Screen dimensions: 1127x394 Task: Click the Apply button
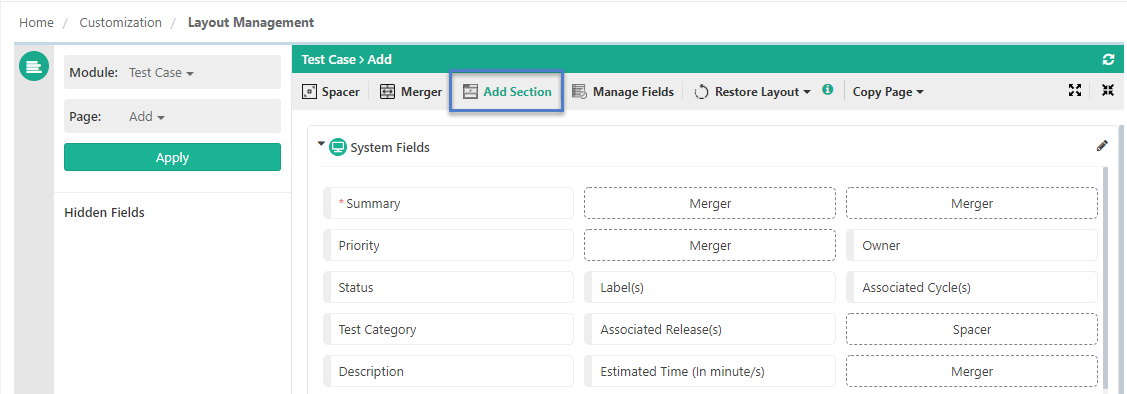(x=172, y=157)
